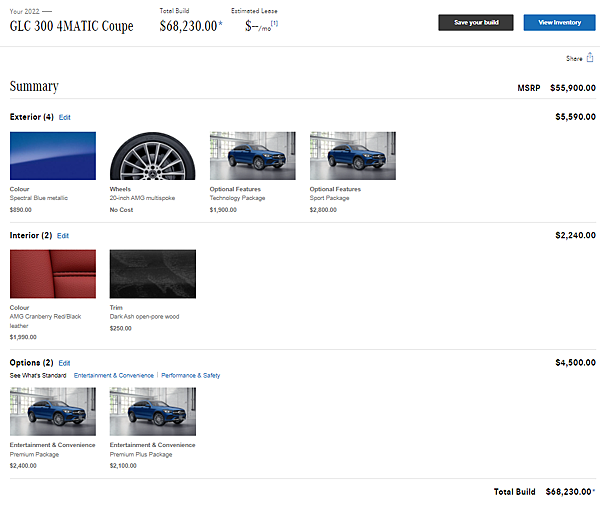Open Entertainment & Convenience standard link
600x506 pixels.
point(114,375)
